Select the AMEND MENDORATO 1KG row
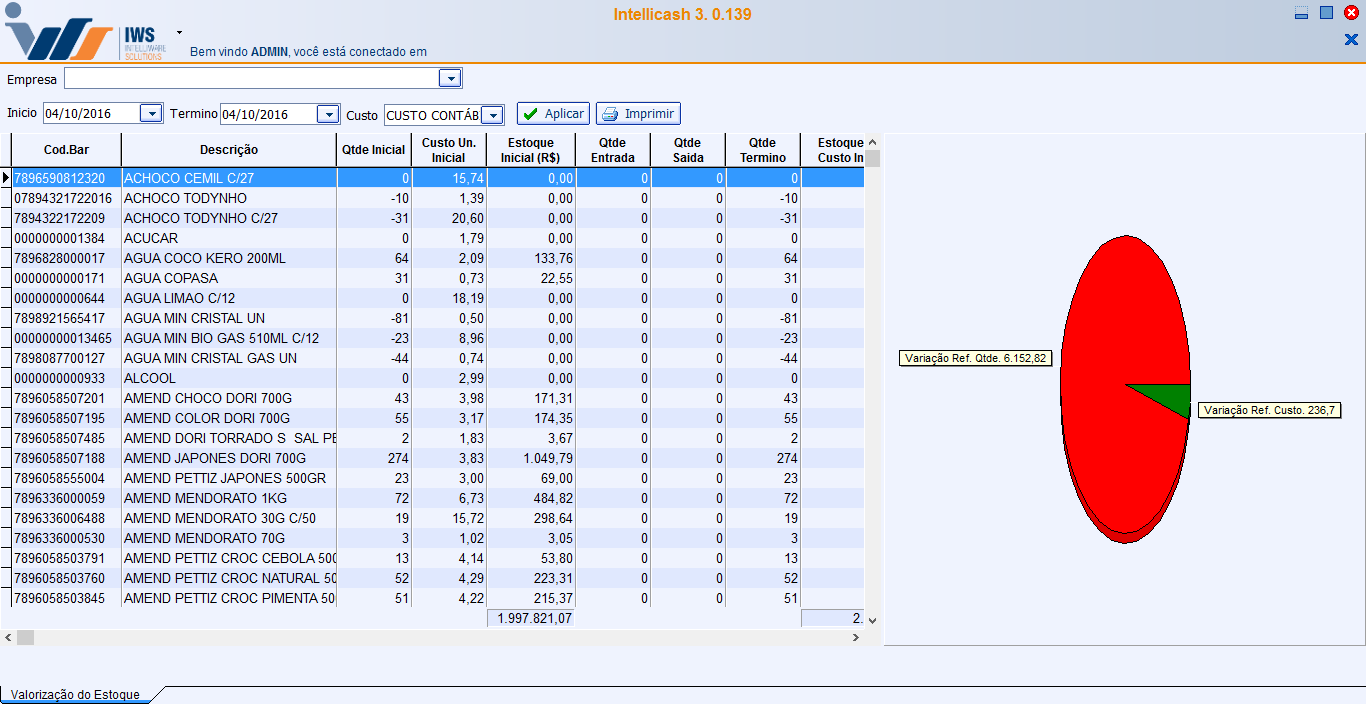1366x704 pixels. pyautogui.click(x=438, y=498)
